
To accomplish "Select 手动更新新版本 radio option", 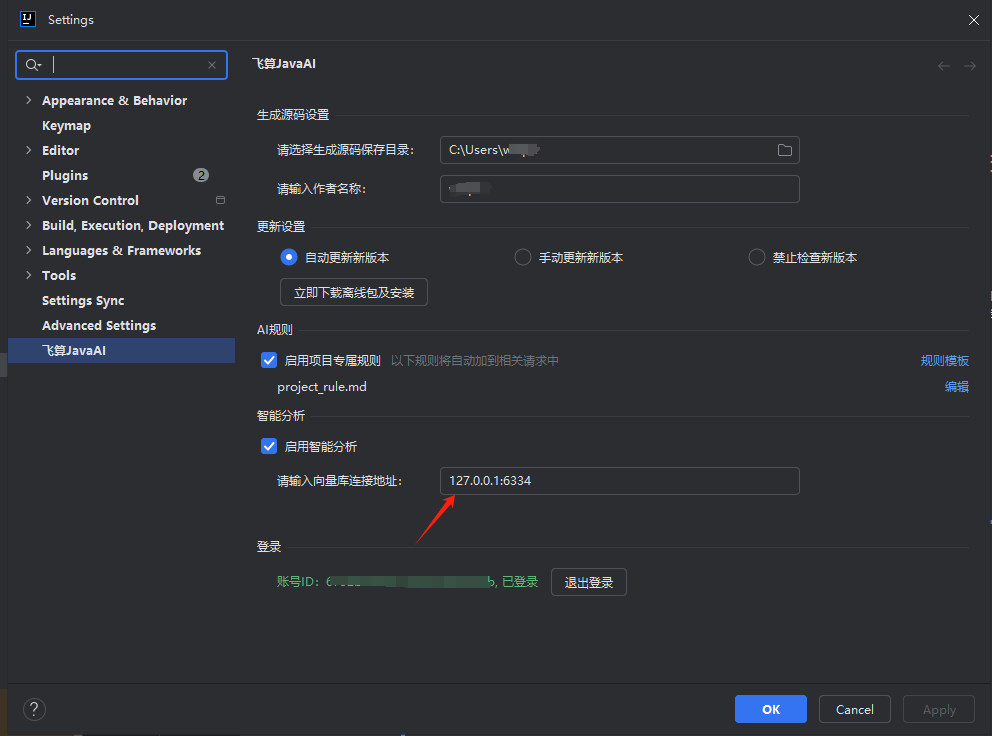I will [x=523, y=258].
